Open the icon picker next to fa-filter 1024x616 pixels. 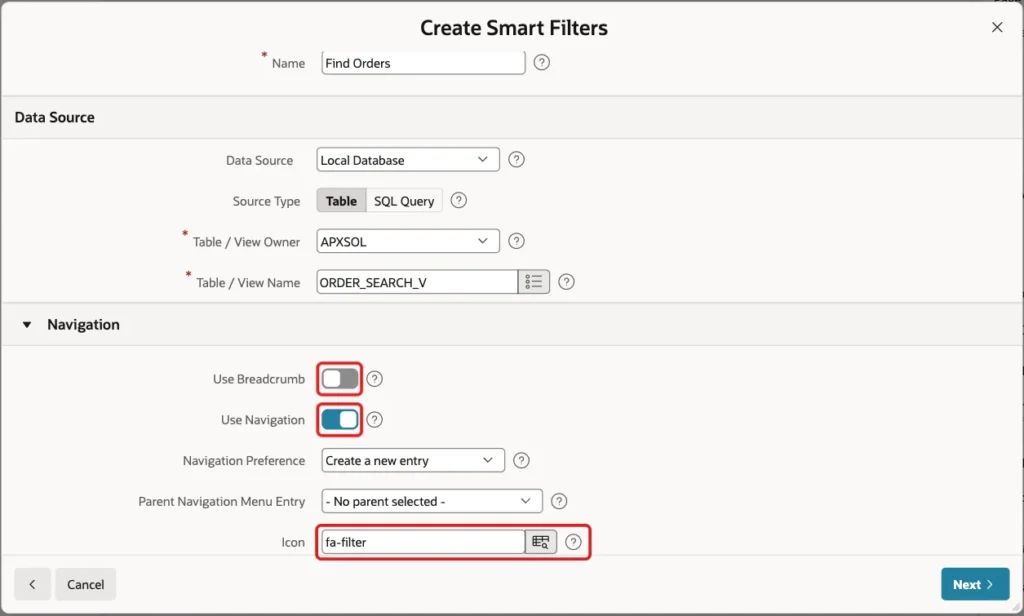pyautogui.click(x=541, y=542)
